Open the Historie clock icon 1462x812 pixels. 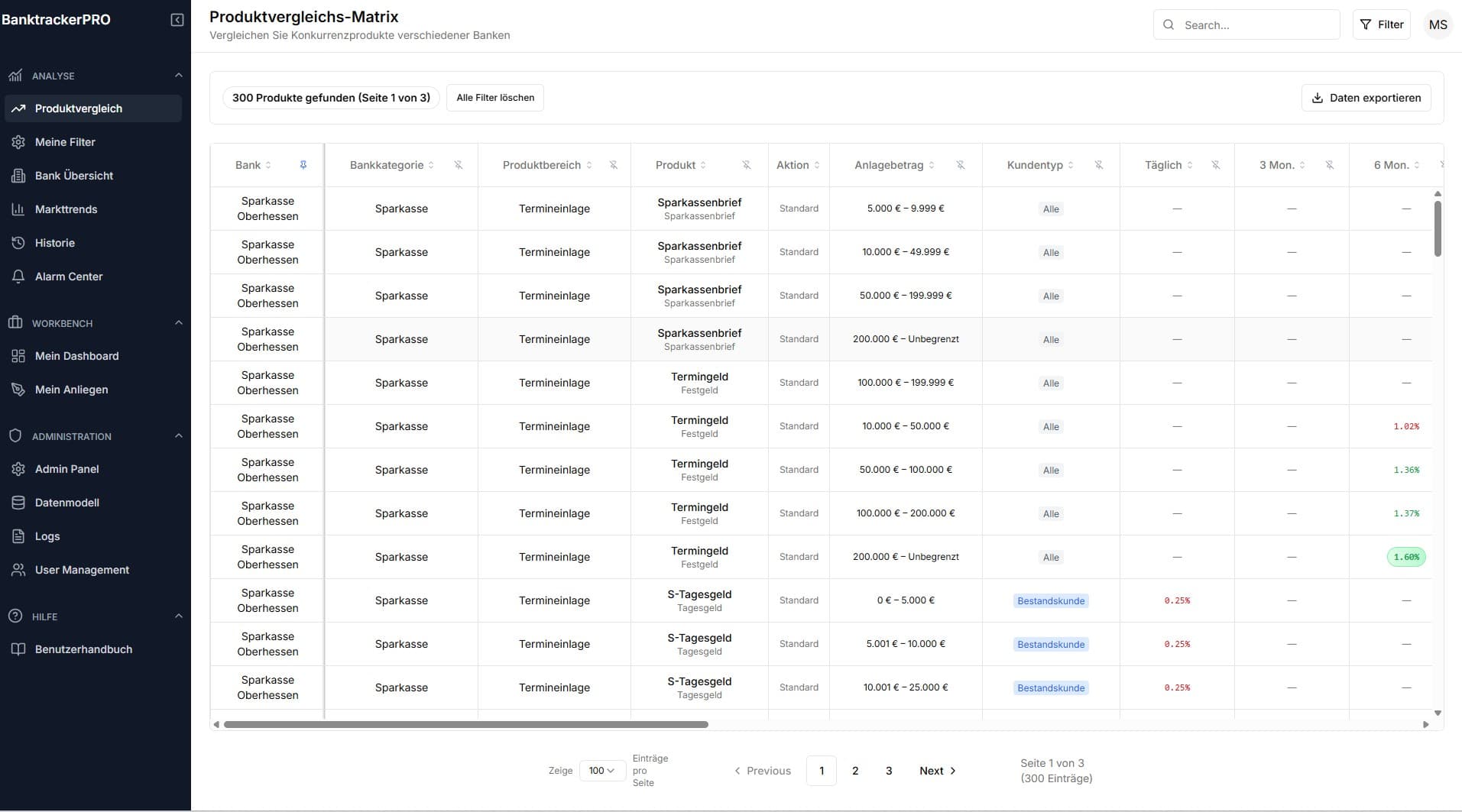[x=17, y=242]
